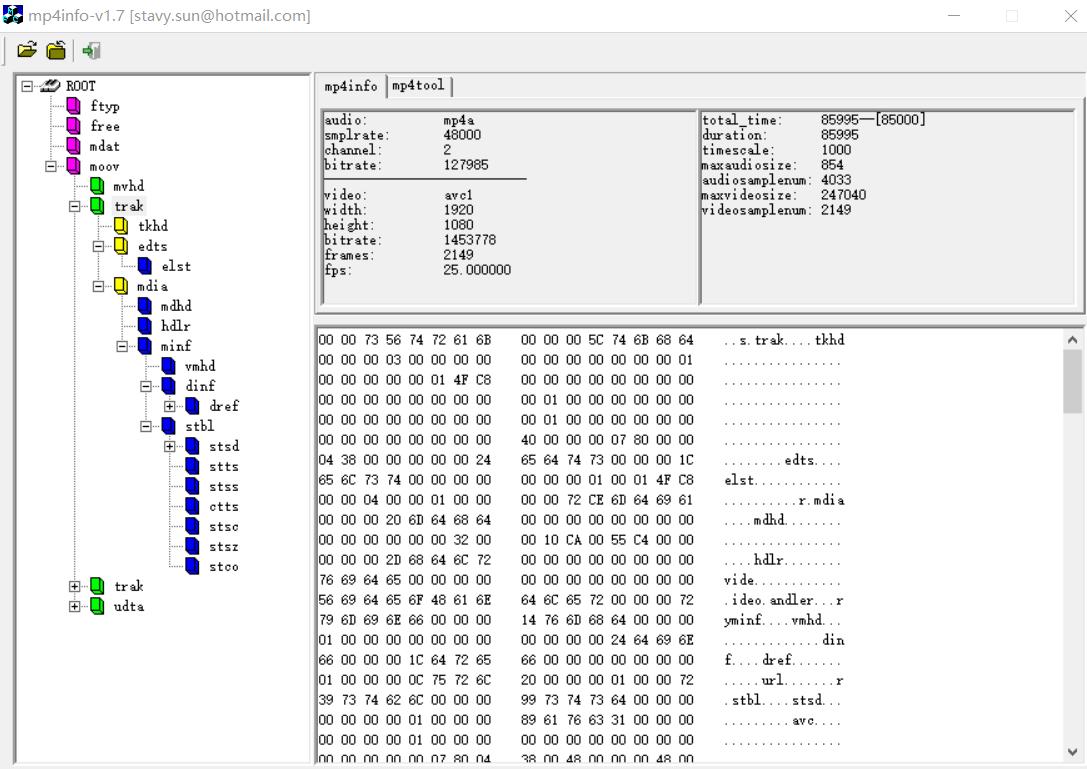Viewport: 1087px width, 769px height.
Task: Select the blue stco box icon
Action: (193, 567)
